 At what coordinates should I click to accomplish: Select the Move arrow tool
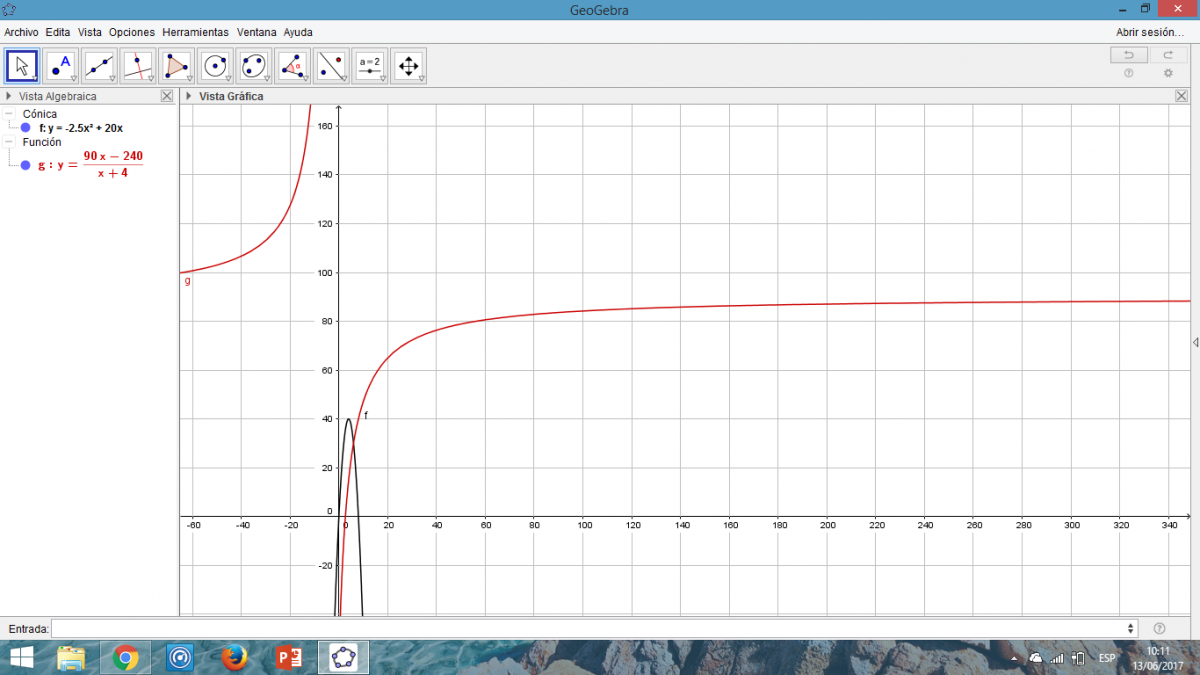point(22,66)
